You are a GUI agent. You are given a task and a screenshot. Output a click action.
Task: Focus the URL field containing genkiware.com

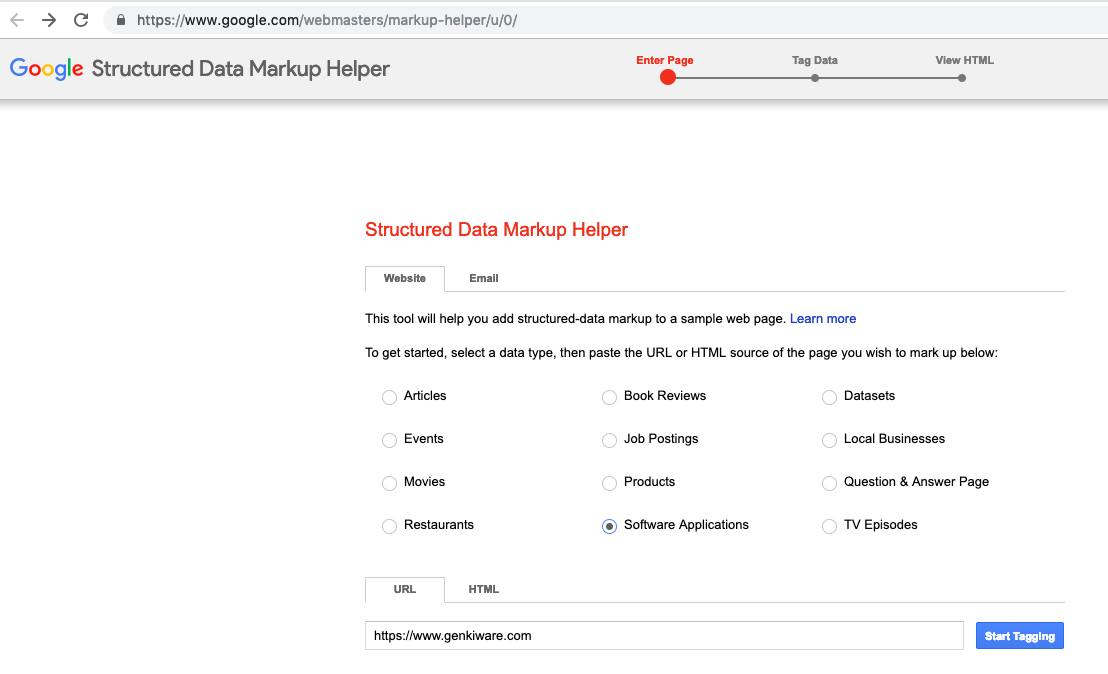click(664, 636)
